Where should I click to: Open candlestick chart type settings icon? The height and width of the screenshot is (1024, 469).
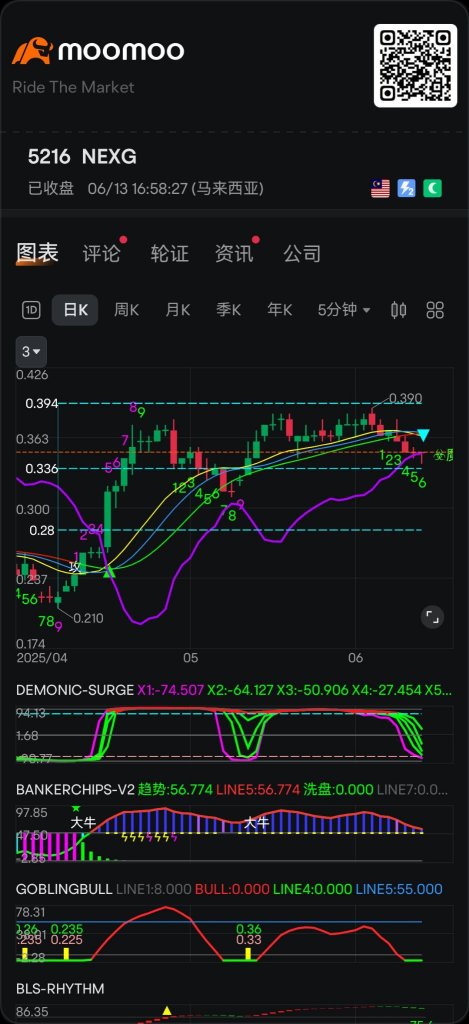[398, 310]
